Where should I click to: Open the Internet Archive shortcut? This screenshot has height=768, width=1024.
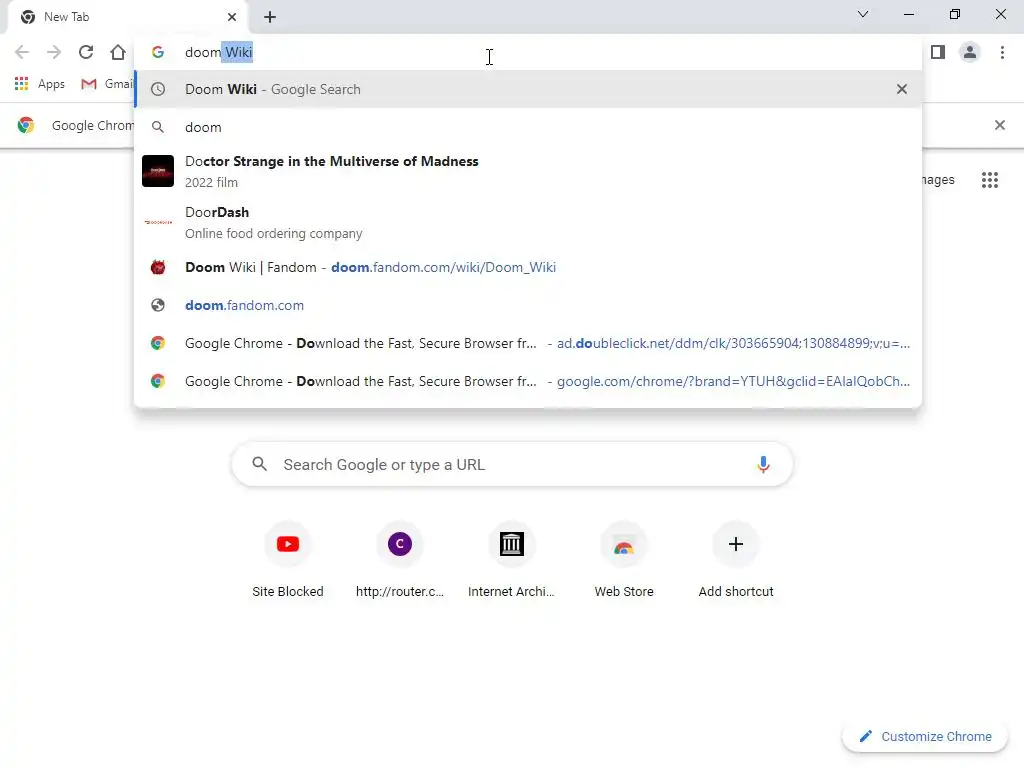click(x=511, y=560)
